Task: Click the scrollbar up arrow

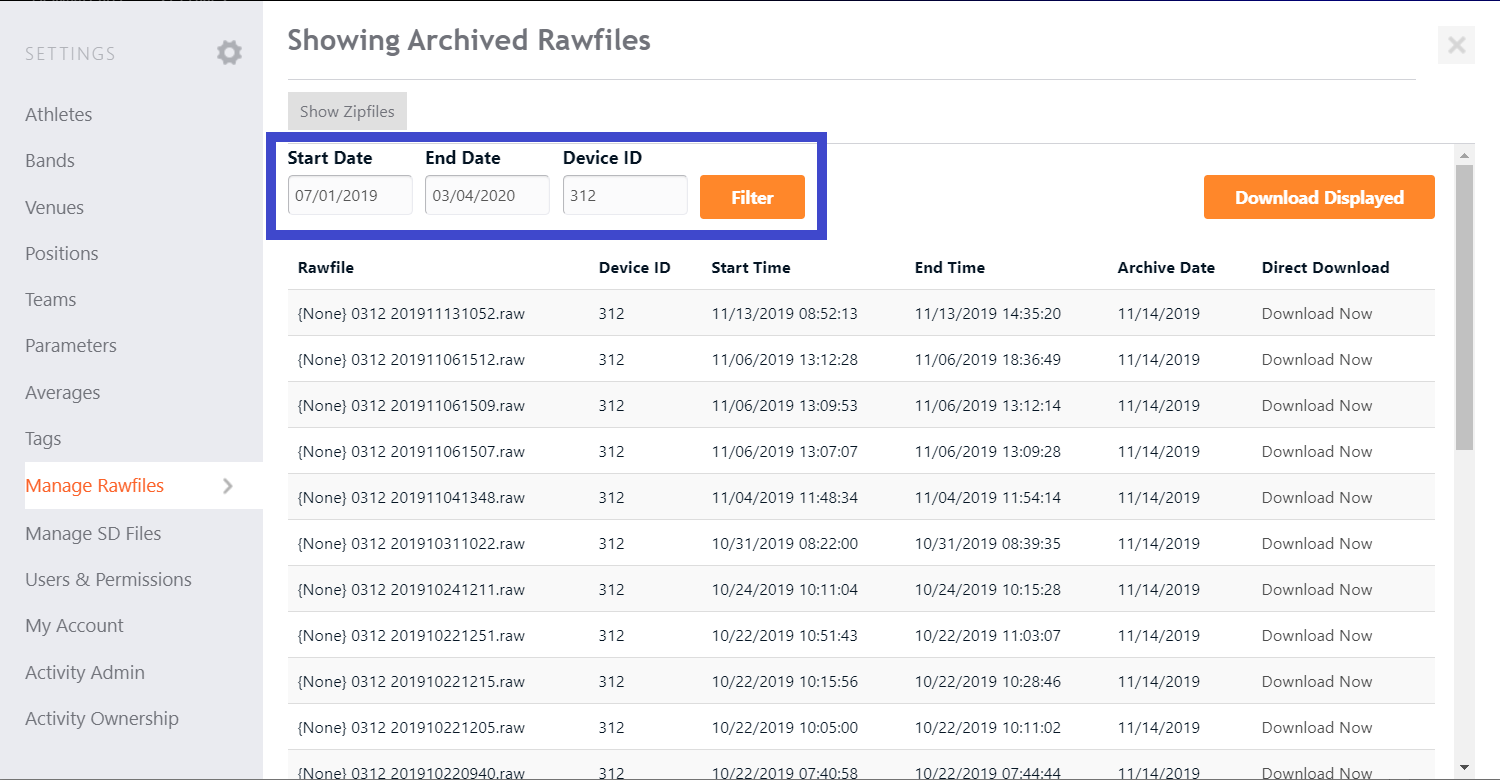Action: [1464, 155]
